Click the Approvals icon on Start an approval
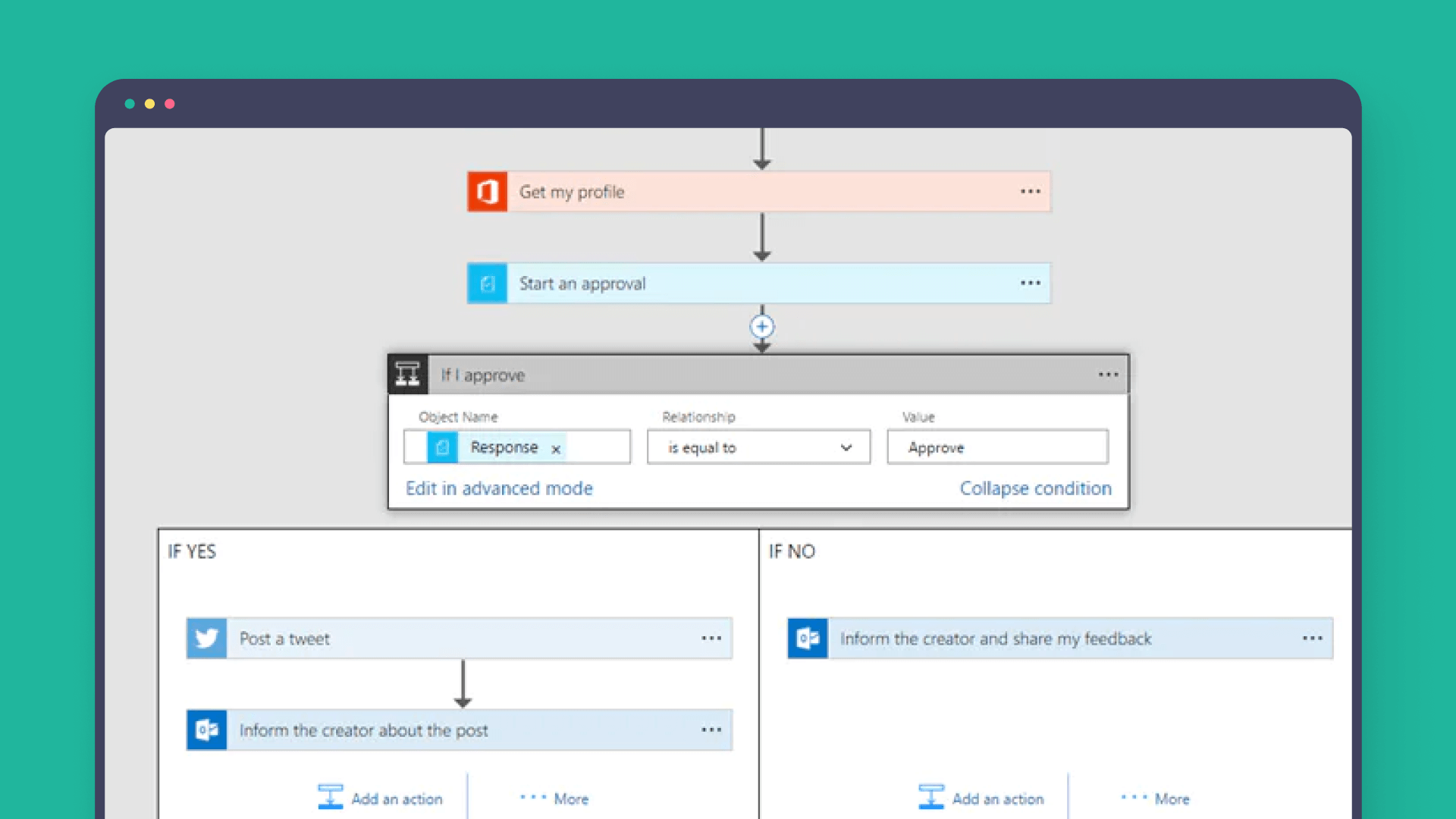The height and width of the screenshot is (819, 1456). 487,284
